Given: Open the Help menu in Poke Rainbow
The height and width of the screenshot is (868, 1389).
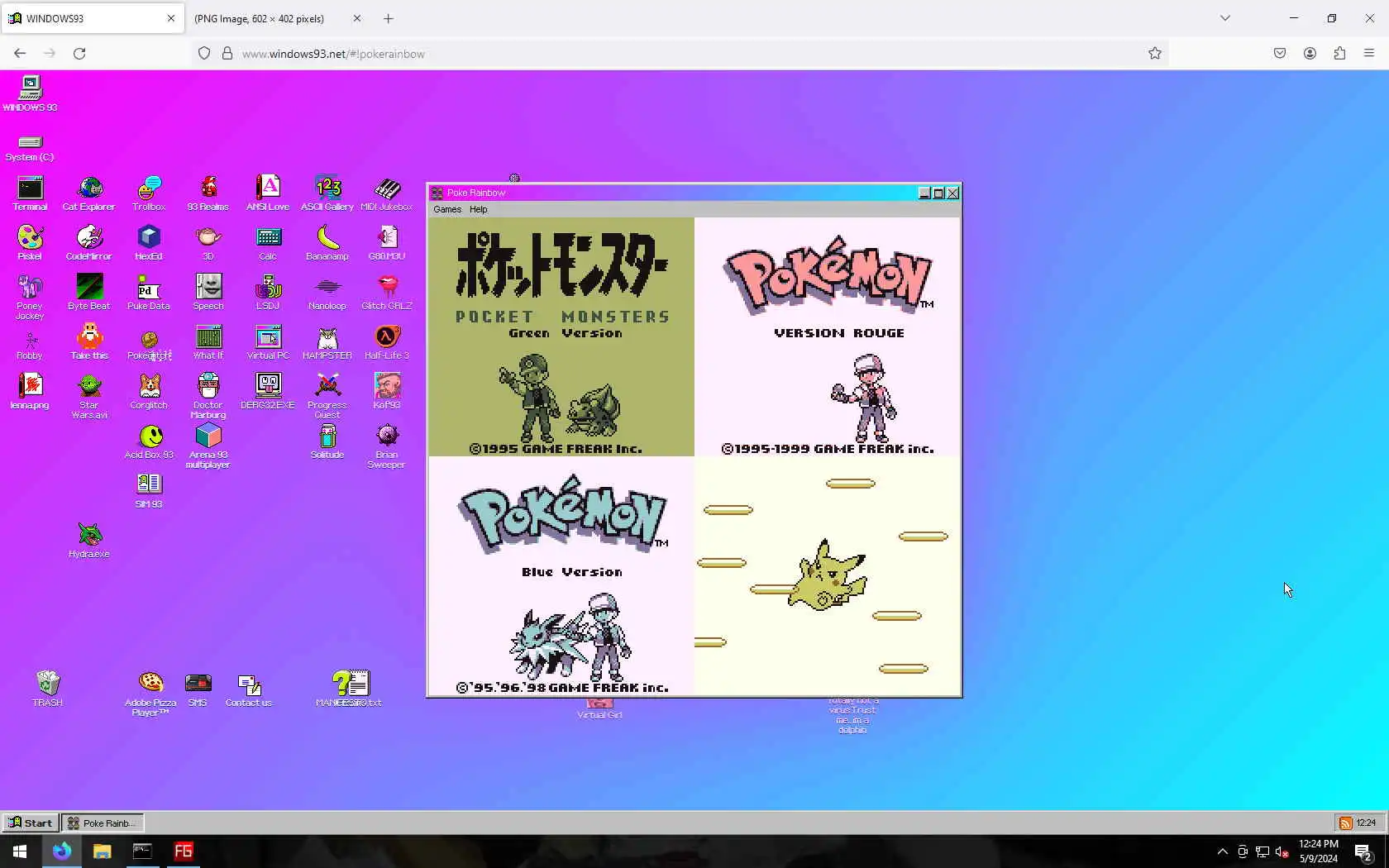Looking at the screenshot, I should pyautogui.click(x=479, y=209).
